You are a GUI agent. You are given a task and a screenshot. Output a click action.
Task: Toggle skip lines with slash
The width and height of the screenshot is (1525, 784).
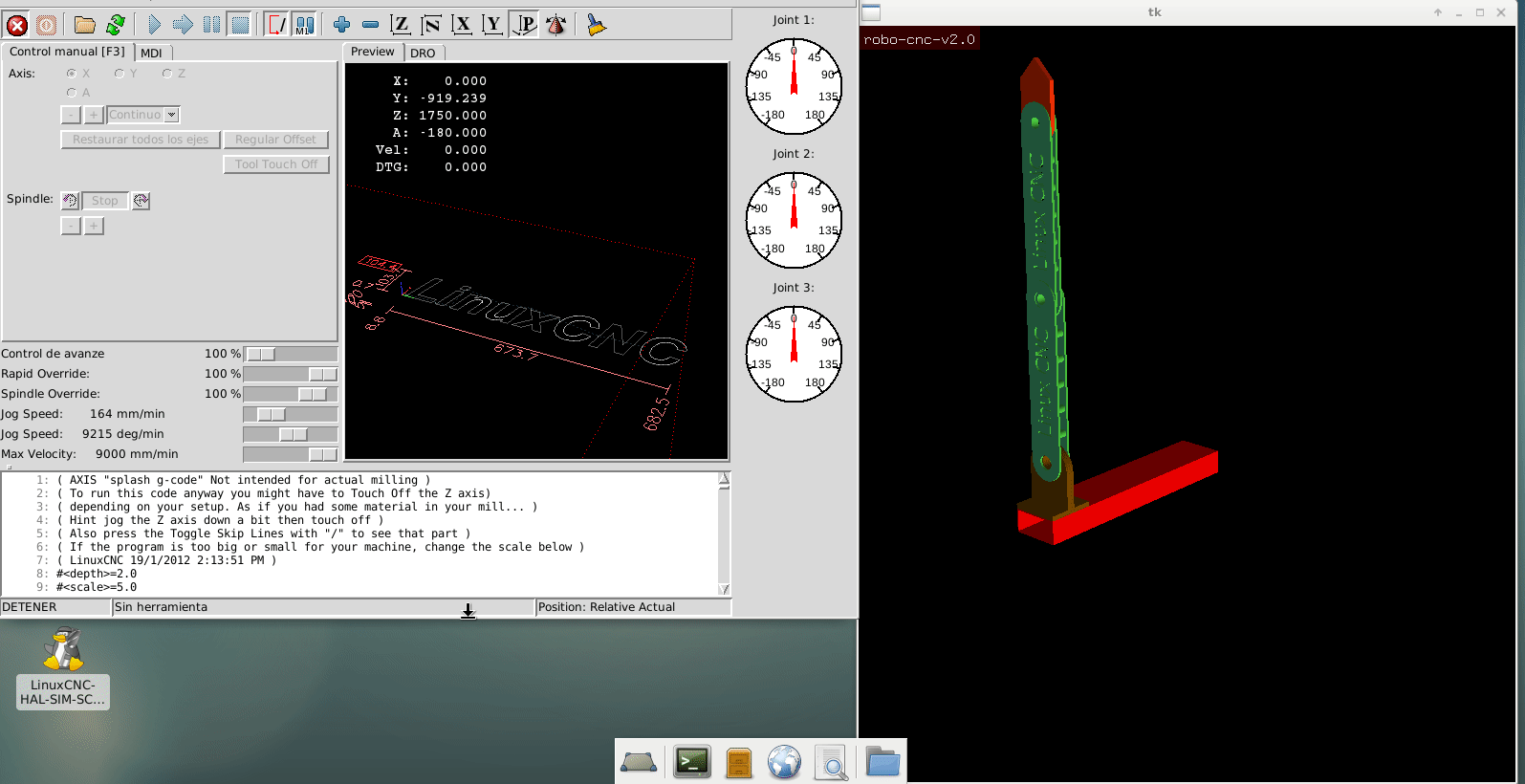(276, 25)
